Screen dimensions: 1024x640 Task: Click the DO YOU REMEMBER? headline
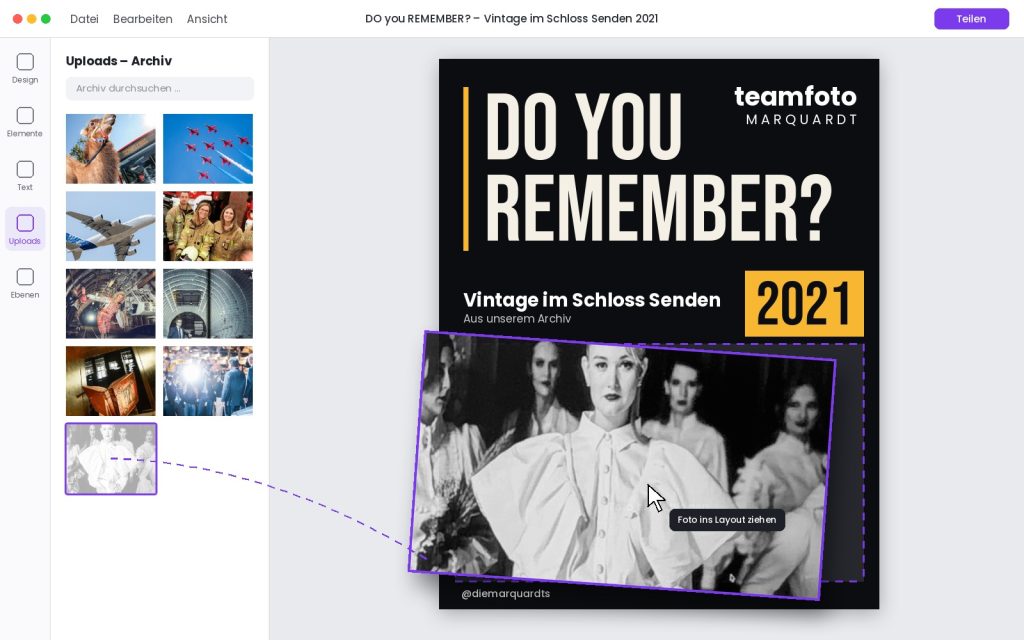[658, 168]
